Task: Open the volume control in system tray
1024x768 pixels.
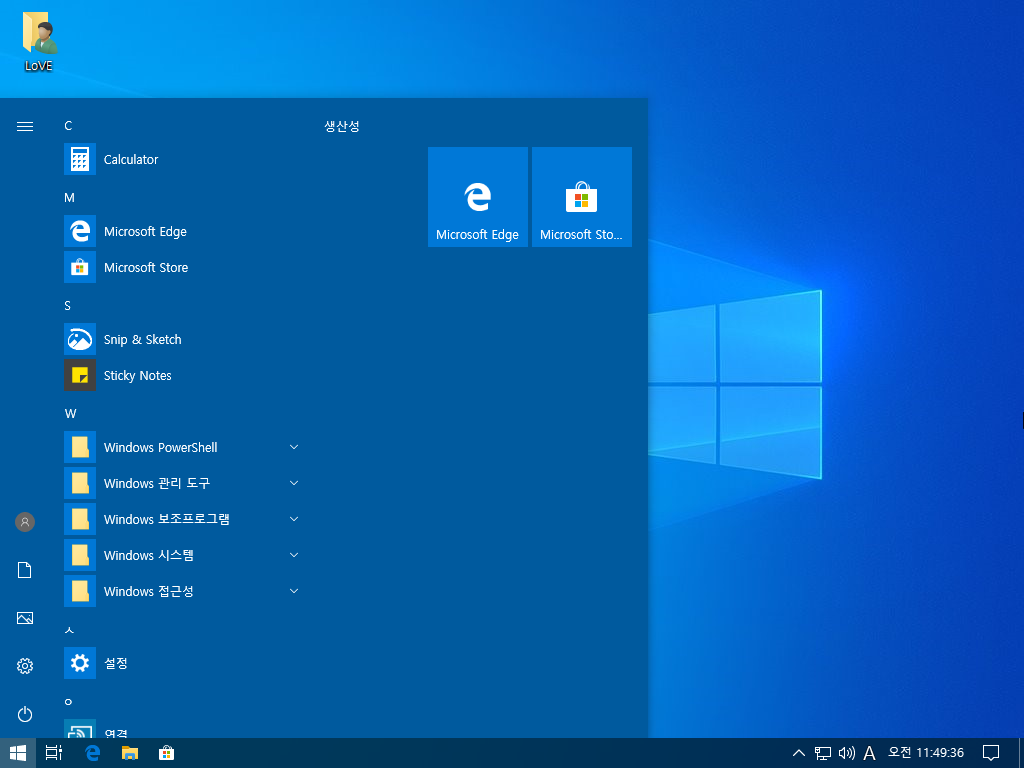Action: (x=846, y=753)
